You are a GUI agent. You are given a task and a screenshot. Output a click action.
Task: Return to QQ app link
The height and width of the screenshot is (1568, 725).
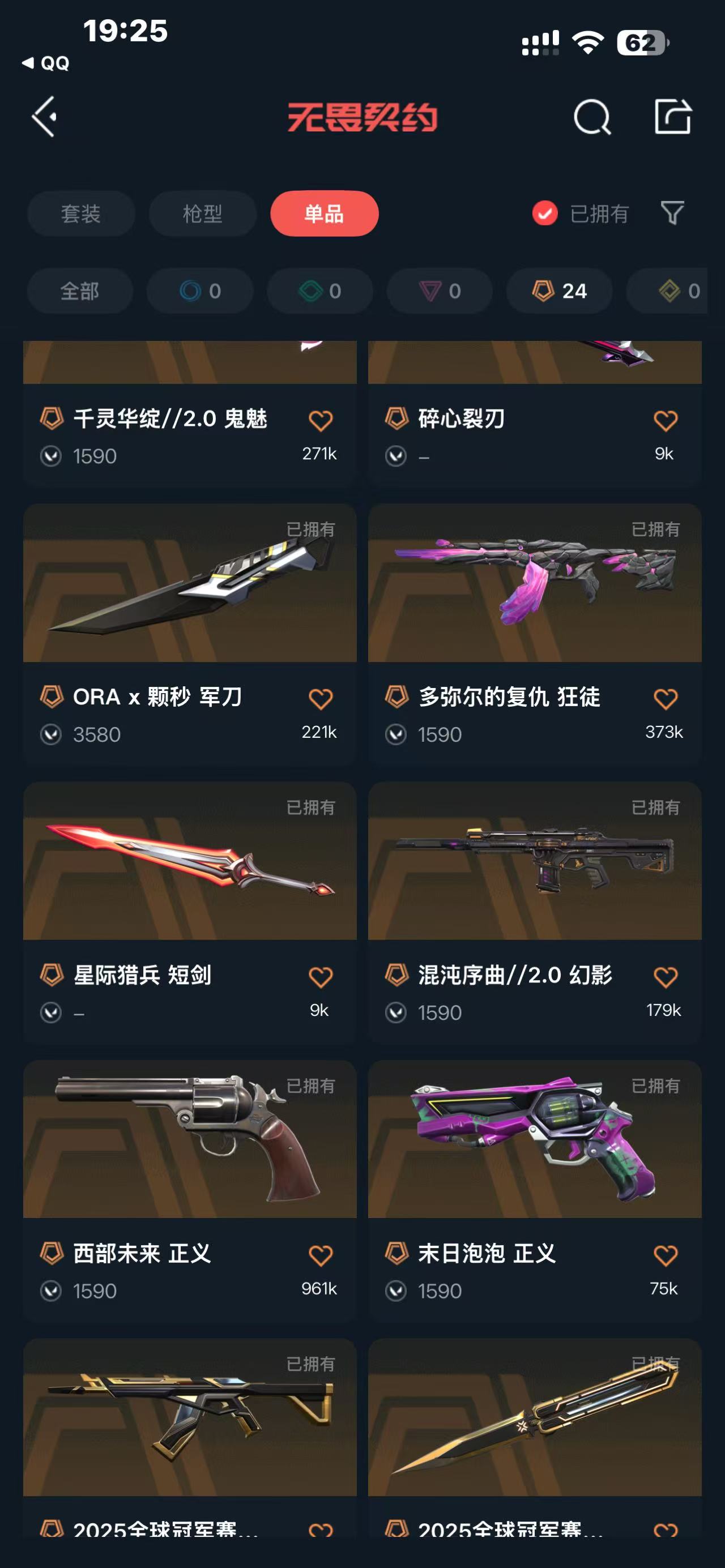[46, 63]
